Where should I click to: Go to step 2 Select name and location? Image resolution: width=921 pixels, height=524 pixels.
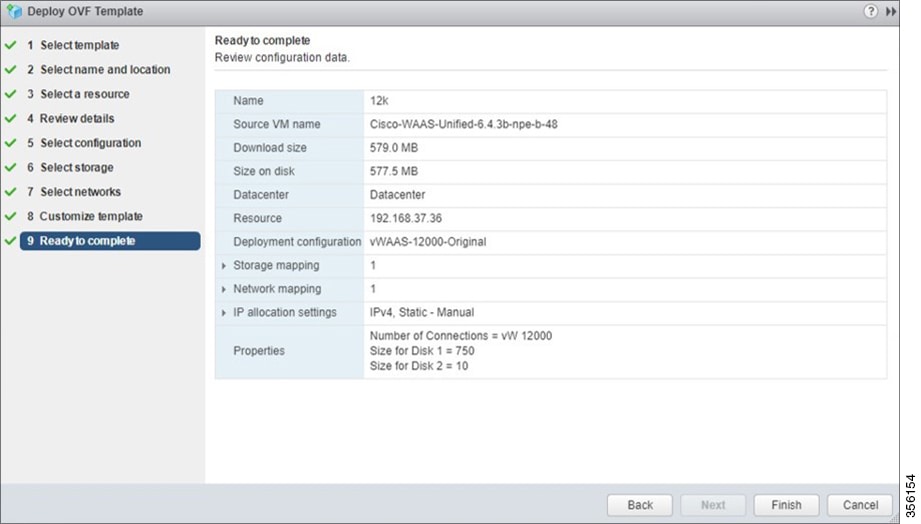[98, 69]
